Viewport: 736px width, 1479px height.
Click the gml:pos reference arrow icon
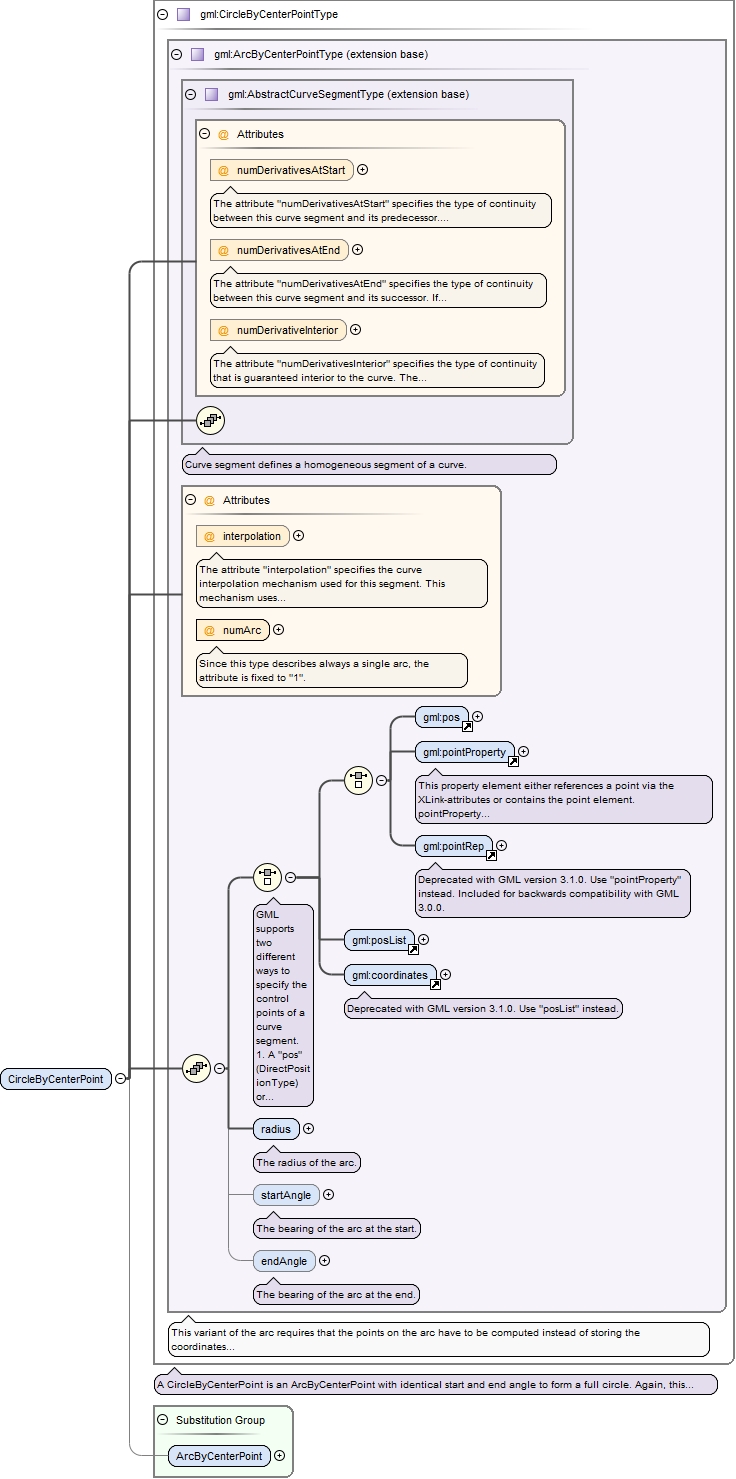point(467,727)
